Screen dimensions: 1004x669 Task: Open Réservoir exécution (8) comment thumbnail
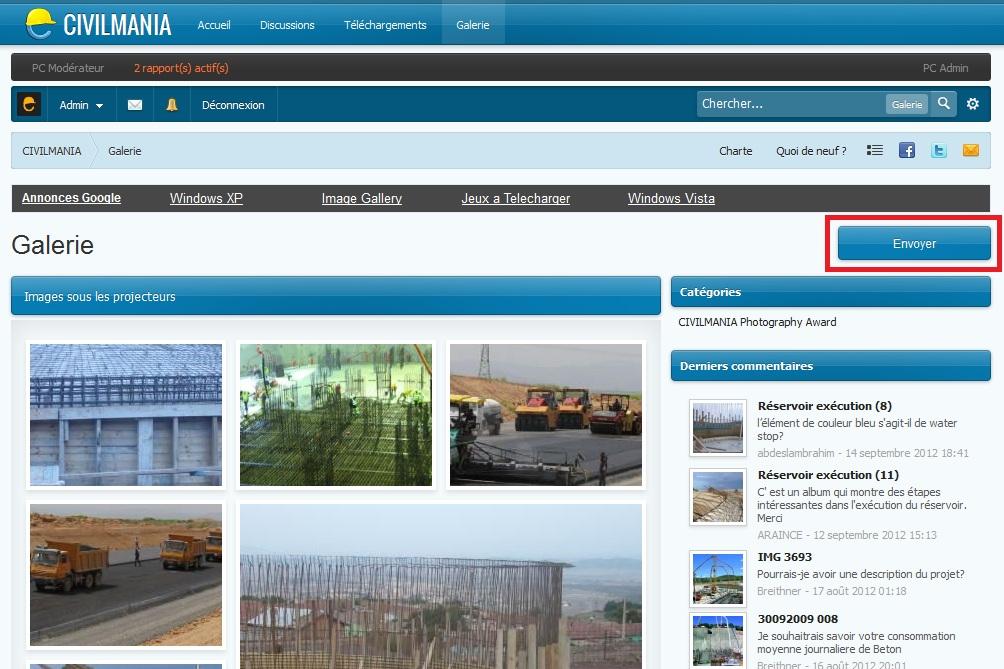pyautogui.click(x=718, y=428)
